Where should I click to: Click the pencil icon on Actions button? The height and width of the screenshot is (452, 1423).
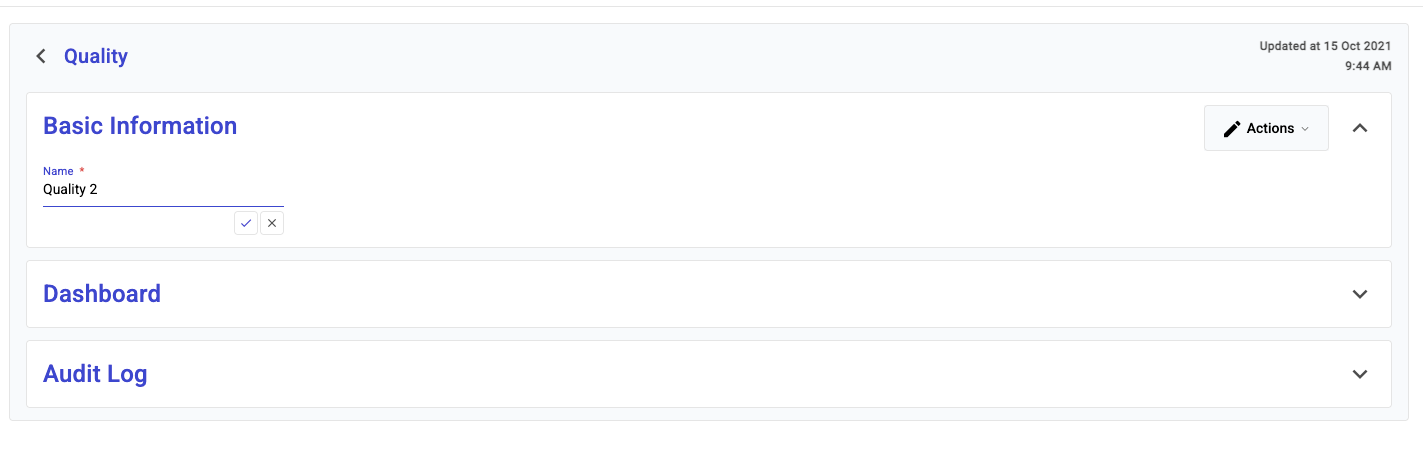pos(1232,128)
